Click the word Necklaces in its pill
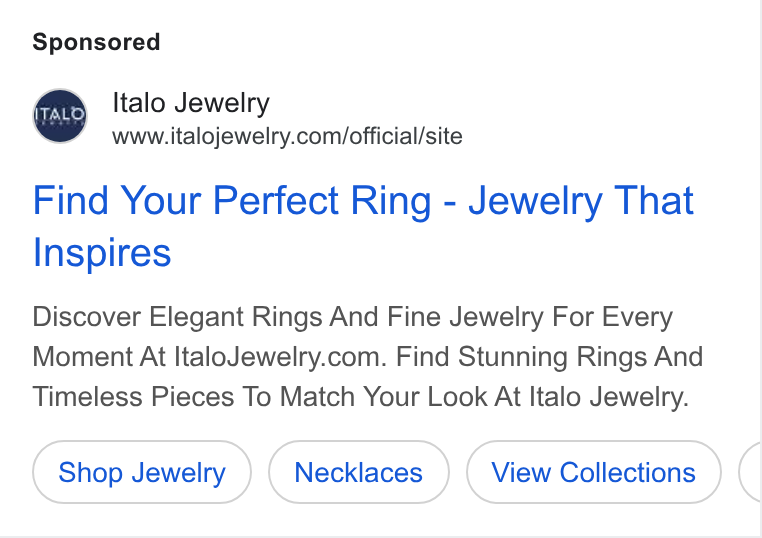This screenshot has width=762, height=538. 359,472
